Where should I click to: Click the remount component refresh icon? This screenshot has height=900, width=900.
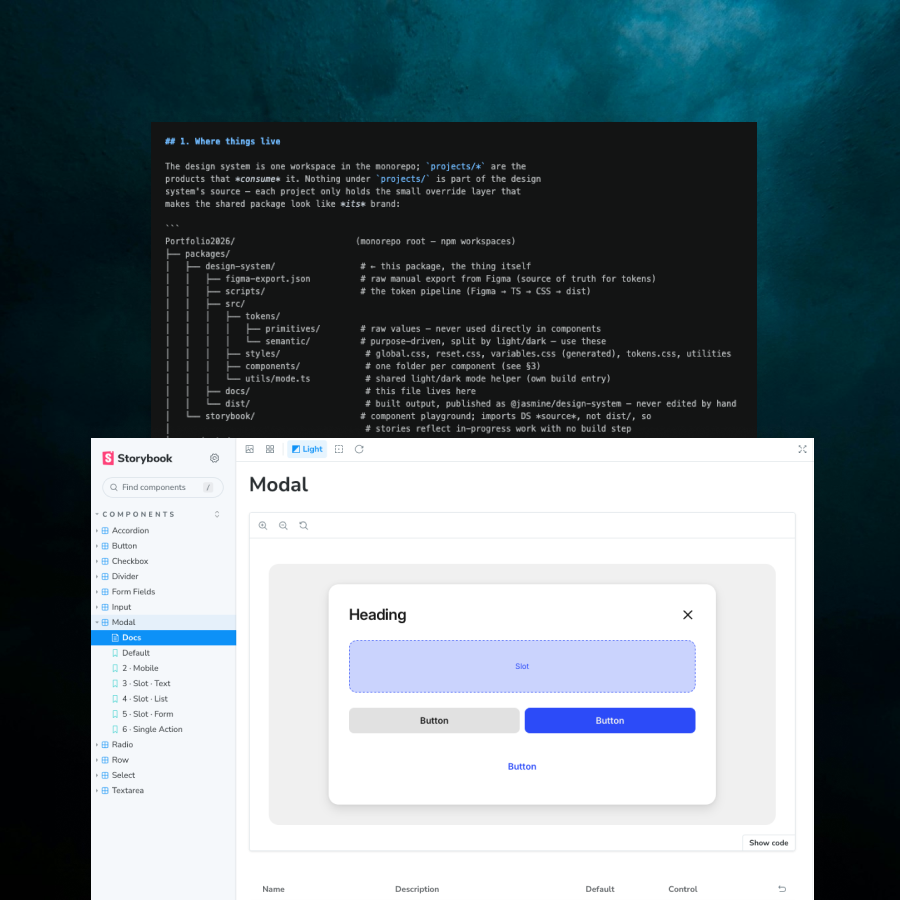pyautogui.click(x=359, y=449)
